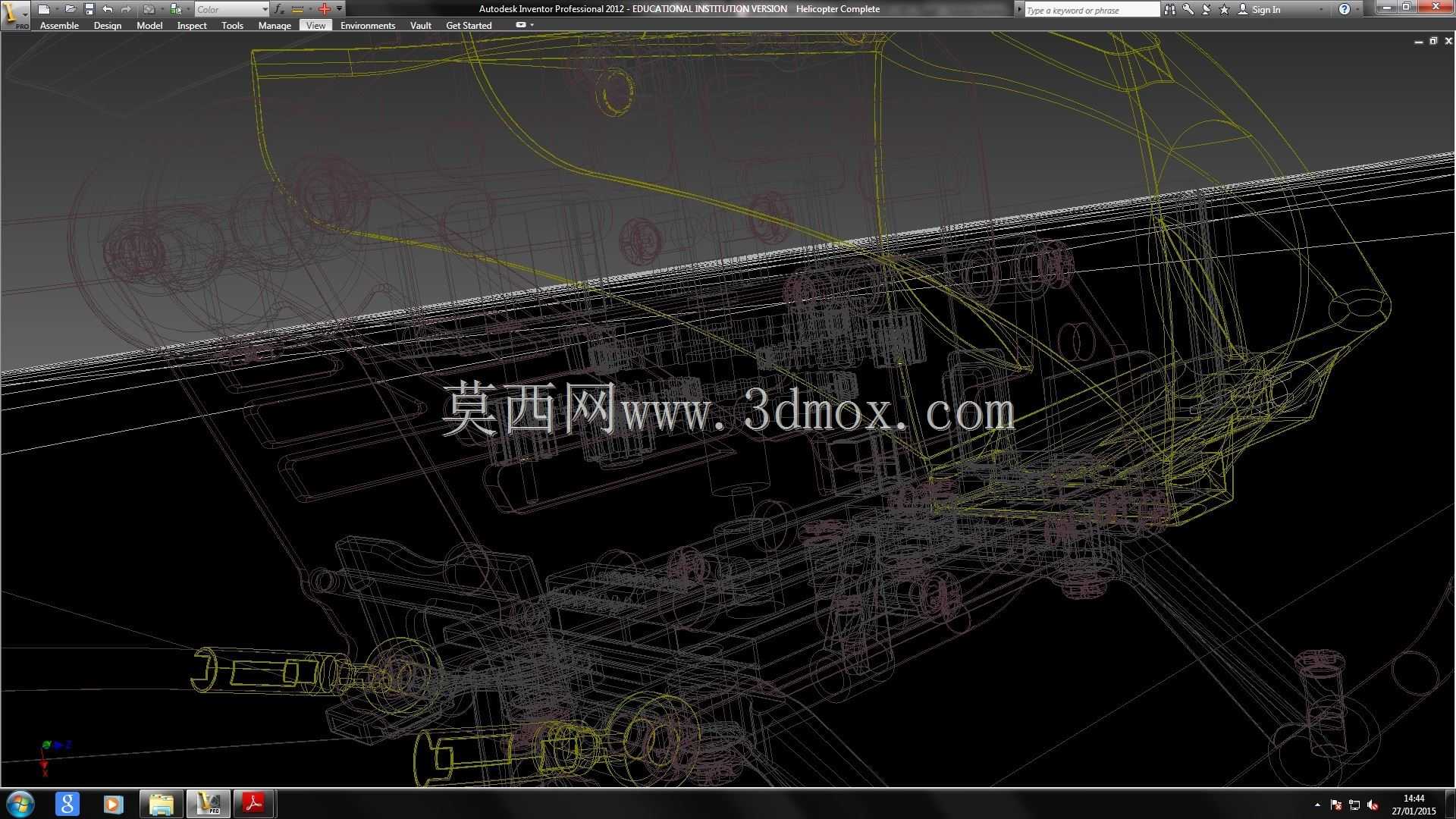Expand the search box arrow
The image size is (1456, 819).
tap(1019, 10)
